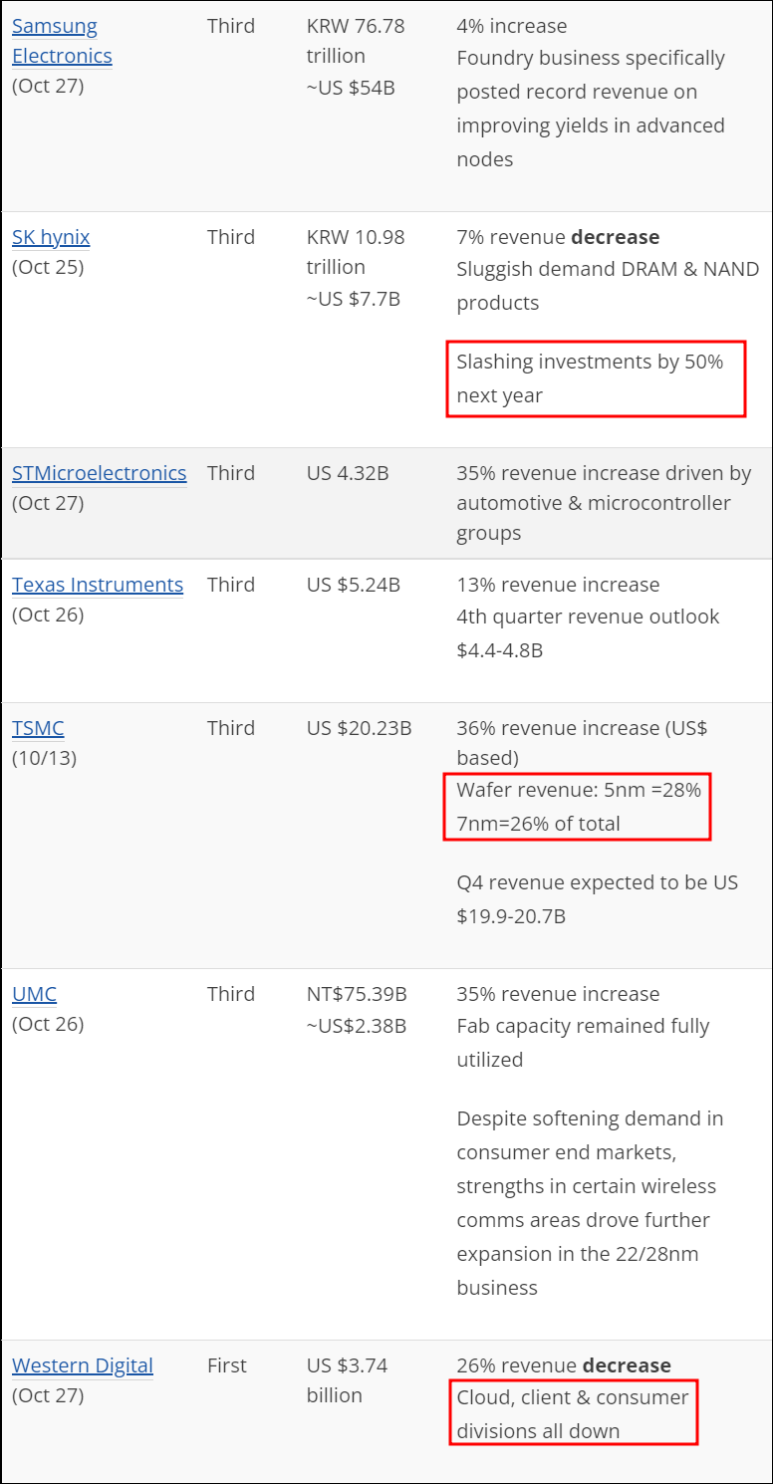
Task: Select the NT$75.39B revenue cell
Action: click(356, 994)
